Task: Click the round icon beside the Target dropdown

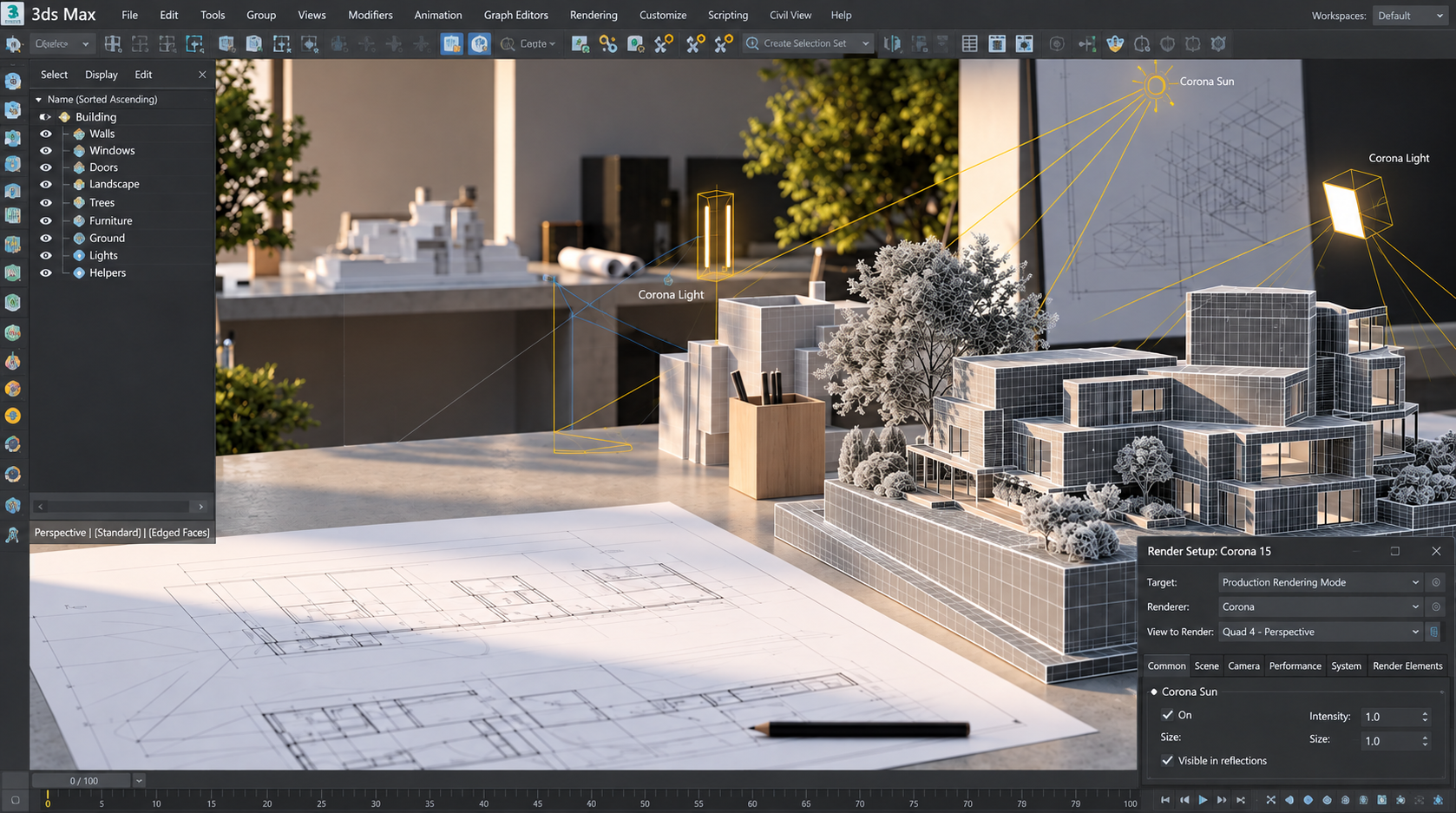Action: [x=1436, y=582]
